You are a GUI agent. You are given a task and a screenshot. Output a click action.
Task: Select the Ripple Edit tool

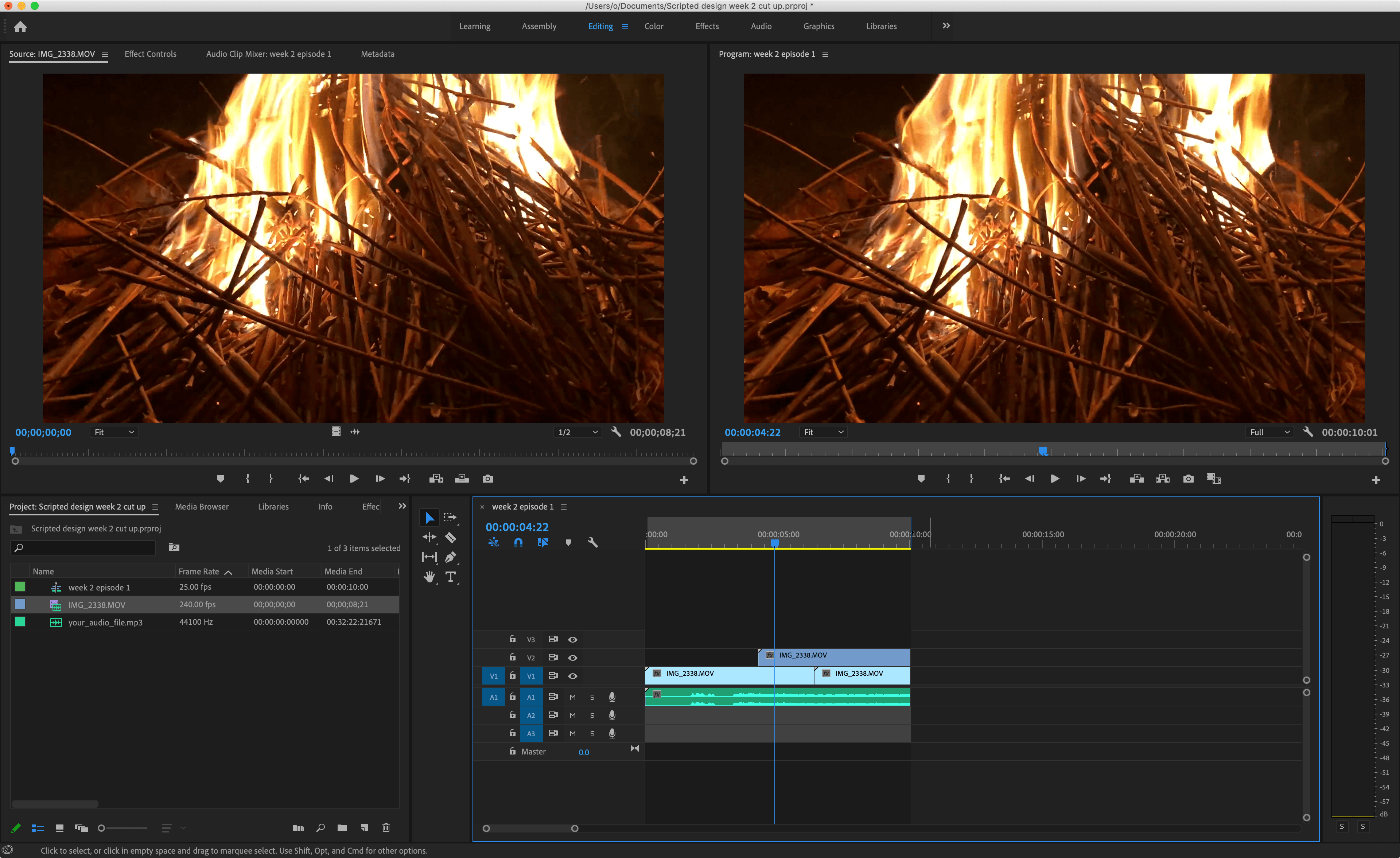429,537
